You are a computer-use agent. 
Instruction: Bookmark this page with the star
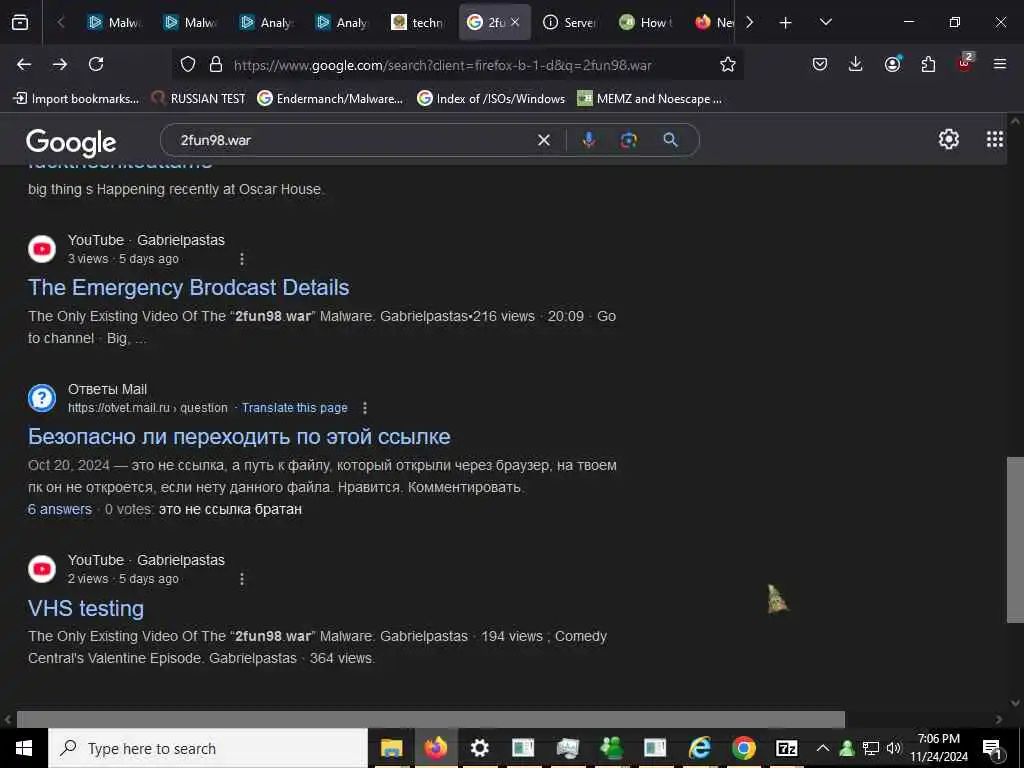pos(728,64)
